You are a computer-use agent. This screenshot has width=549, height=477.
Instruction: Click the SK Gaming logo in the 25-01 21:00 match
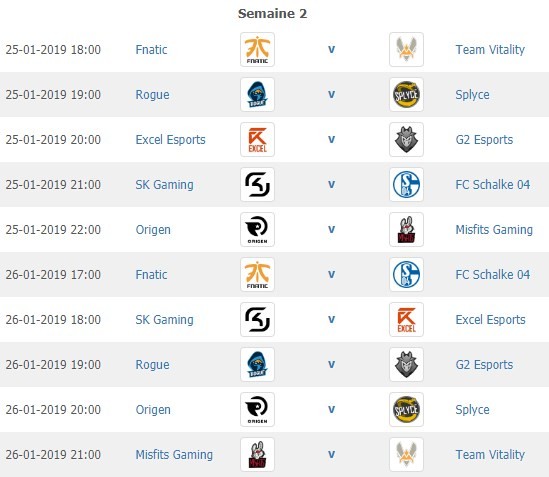[x=257, y=185]
